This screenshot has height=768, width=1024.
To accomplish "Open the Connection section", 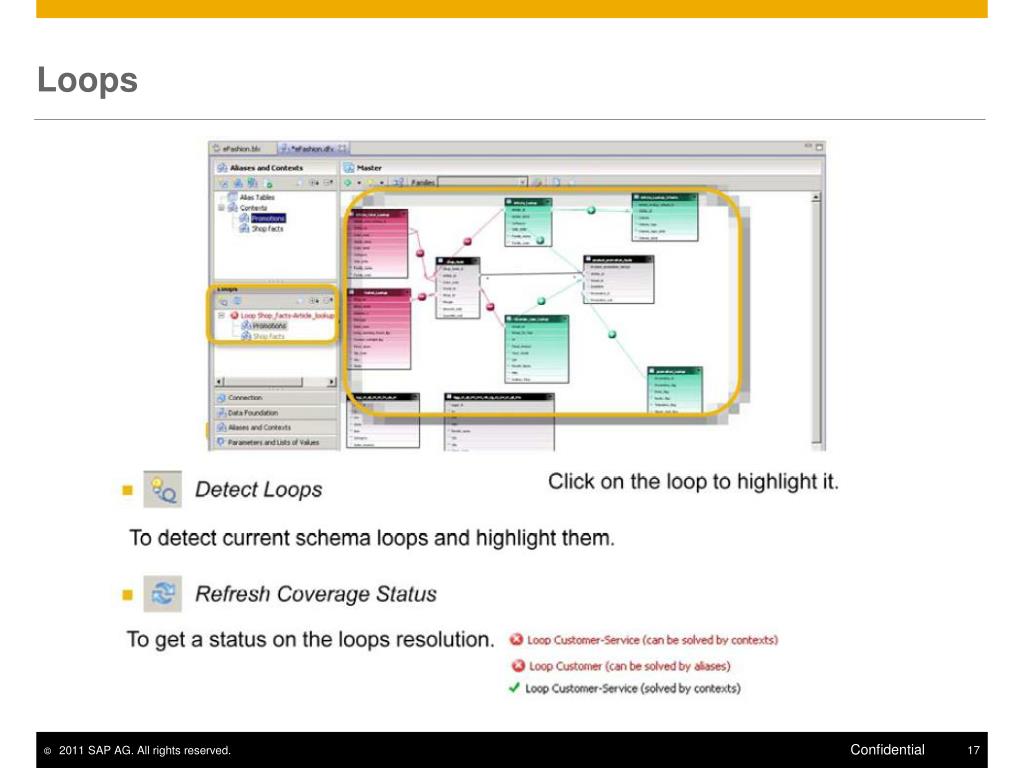I will [x=275, y=398].
